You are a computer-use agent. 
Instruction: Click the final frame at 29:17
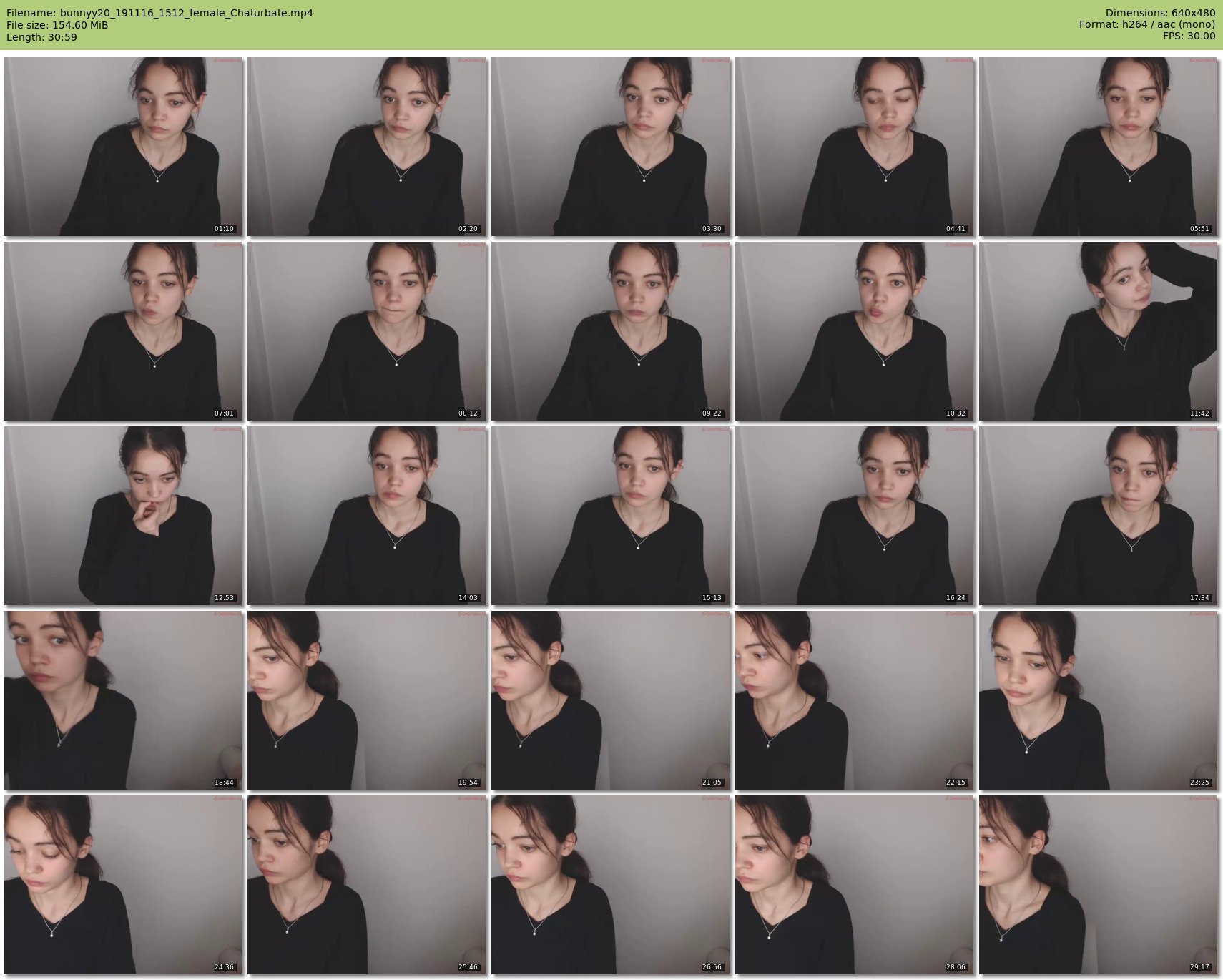pyautogui.click(x=1098, y=885)
